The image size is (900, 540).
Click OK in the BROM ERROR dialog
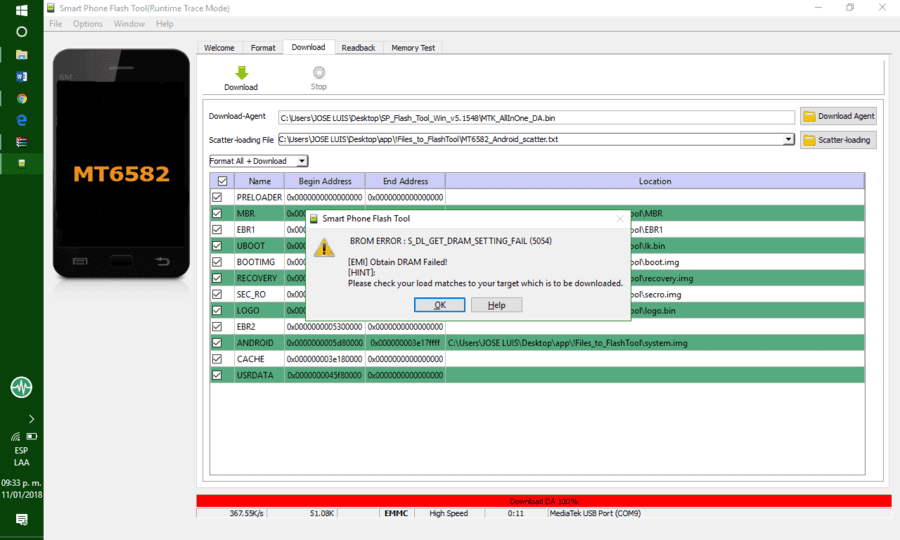coord(440,305)
